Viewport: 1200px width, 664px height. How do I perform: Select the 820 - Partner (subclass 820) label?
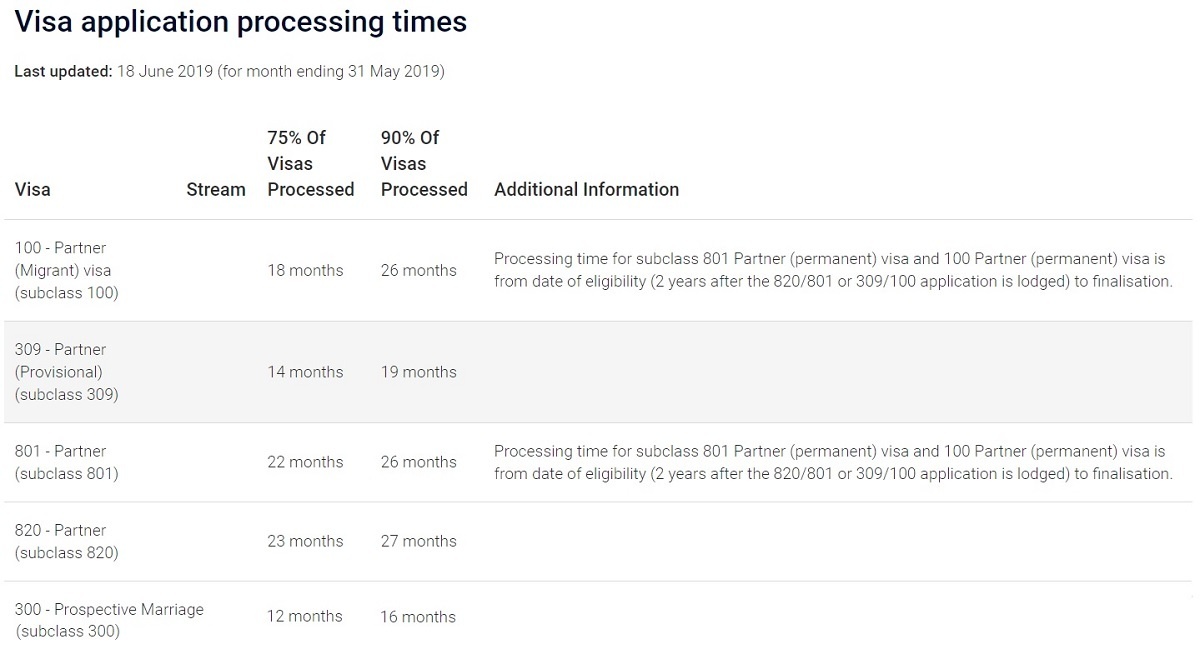click(66, 541)
